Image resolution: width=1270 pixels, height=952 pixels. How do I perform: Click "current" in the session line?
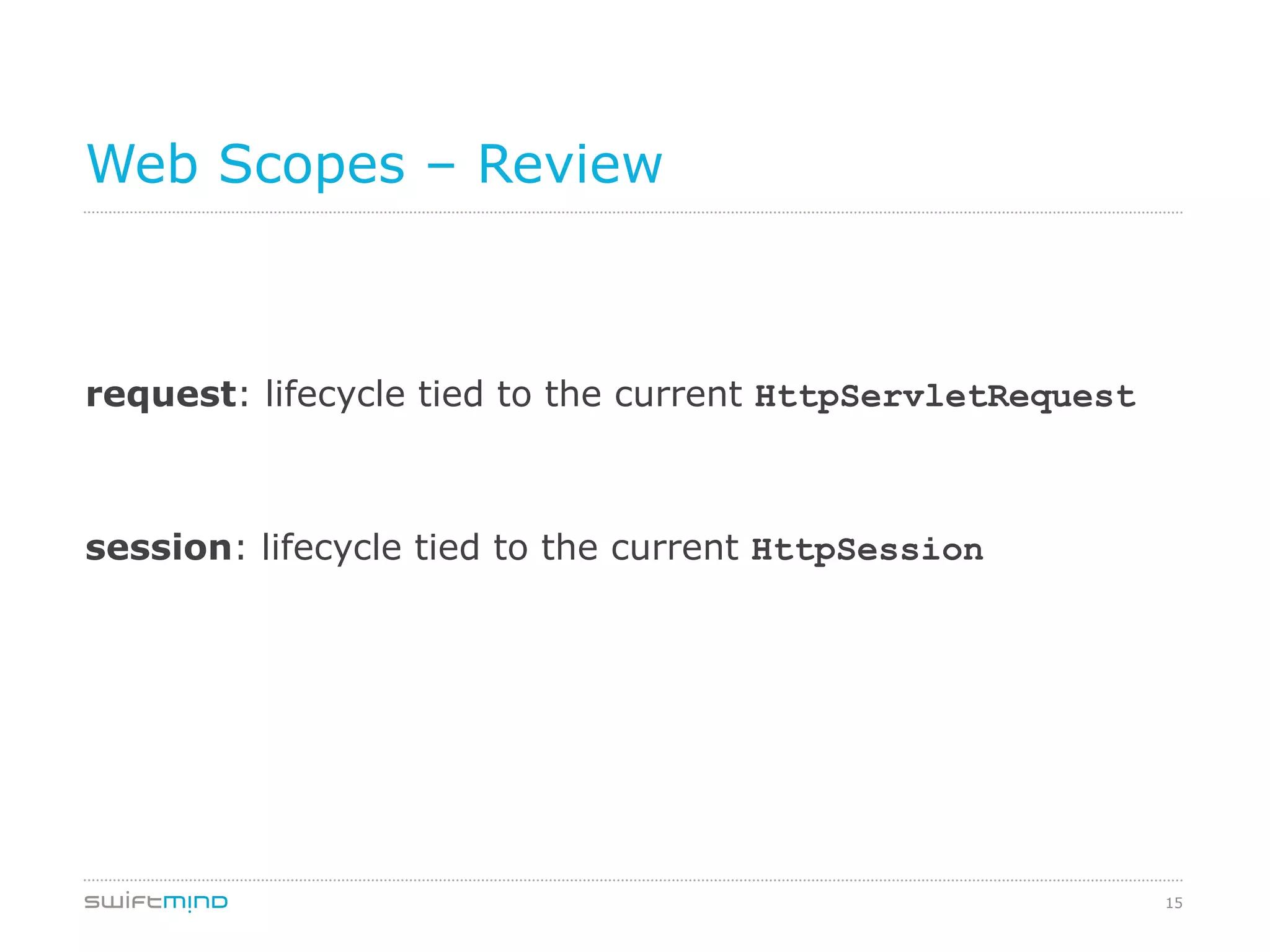tap(674, 549)
